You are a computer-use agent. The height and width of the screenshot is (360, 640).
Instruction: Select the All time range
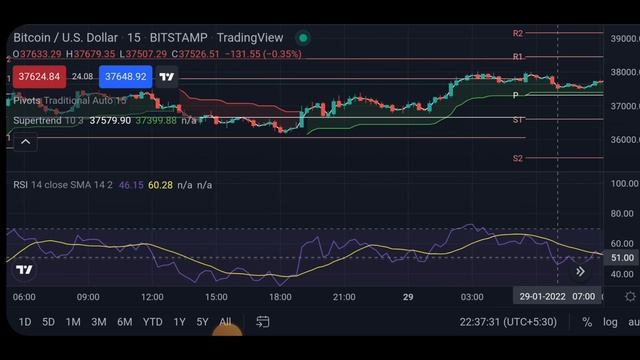(x=225, y=322)
